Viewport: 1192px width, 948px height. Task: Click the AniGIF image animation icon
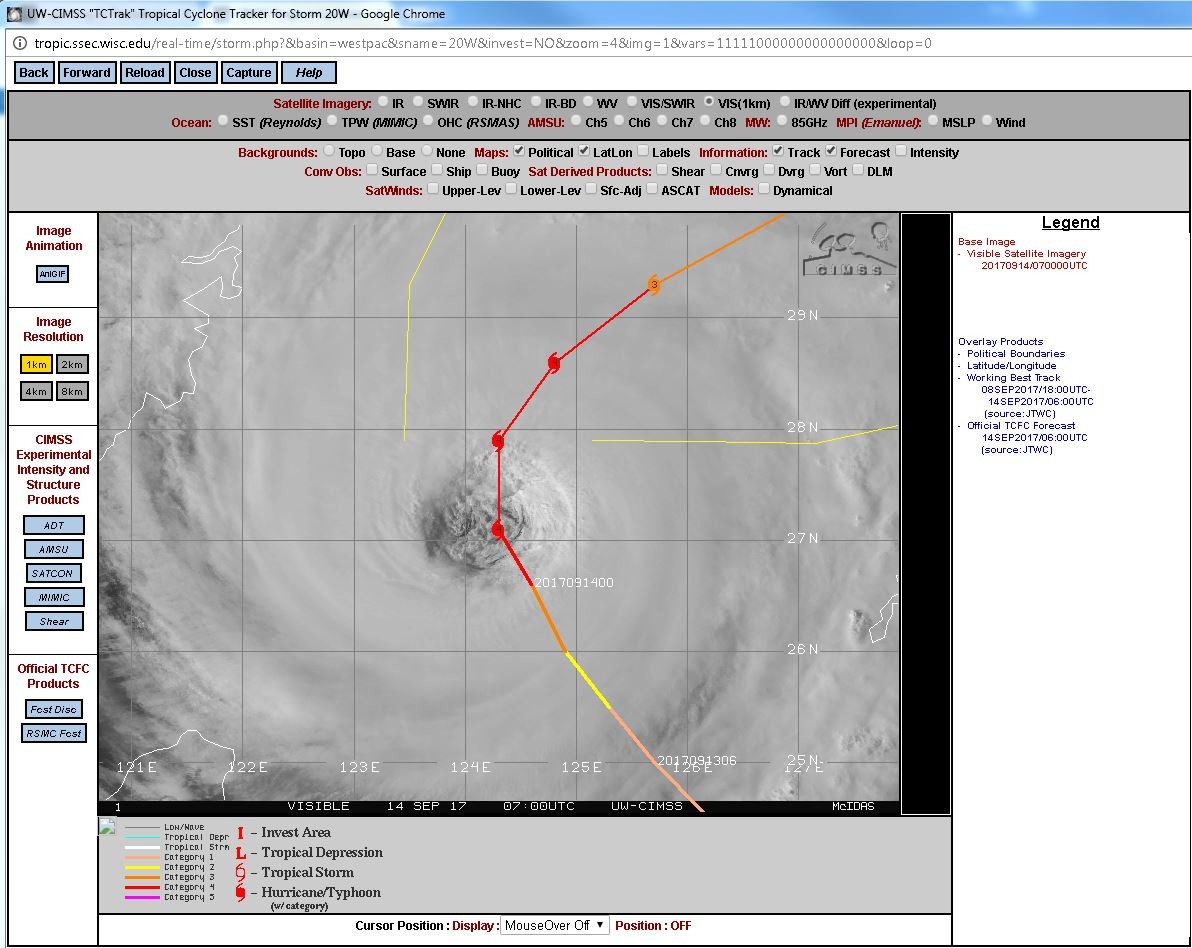[52, 274]
